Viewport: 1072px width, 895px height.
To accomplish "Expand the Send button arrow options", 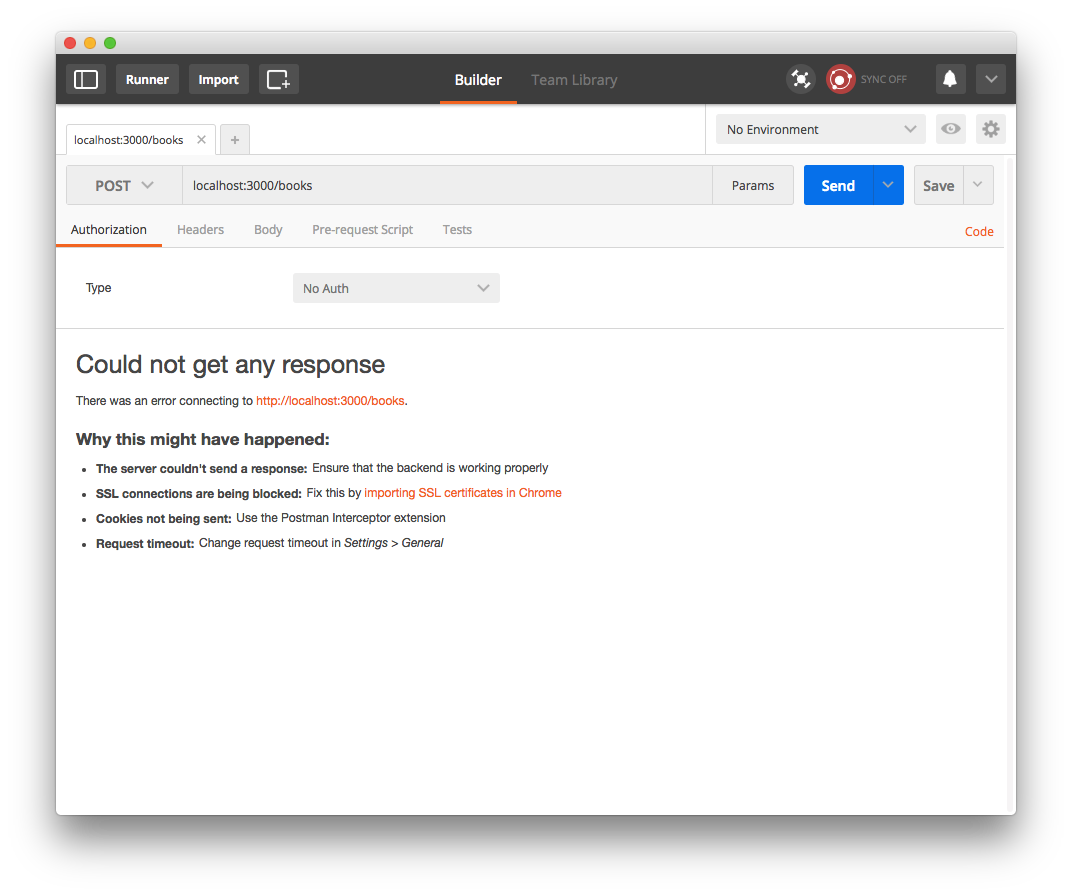I will pyautogui.click(x=888, y=185).
